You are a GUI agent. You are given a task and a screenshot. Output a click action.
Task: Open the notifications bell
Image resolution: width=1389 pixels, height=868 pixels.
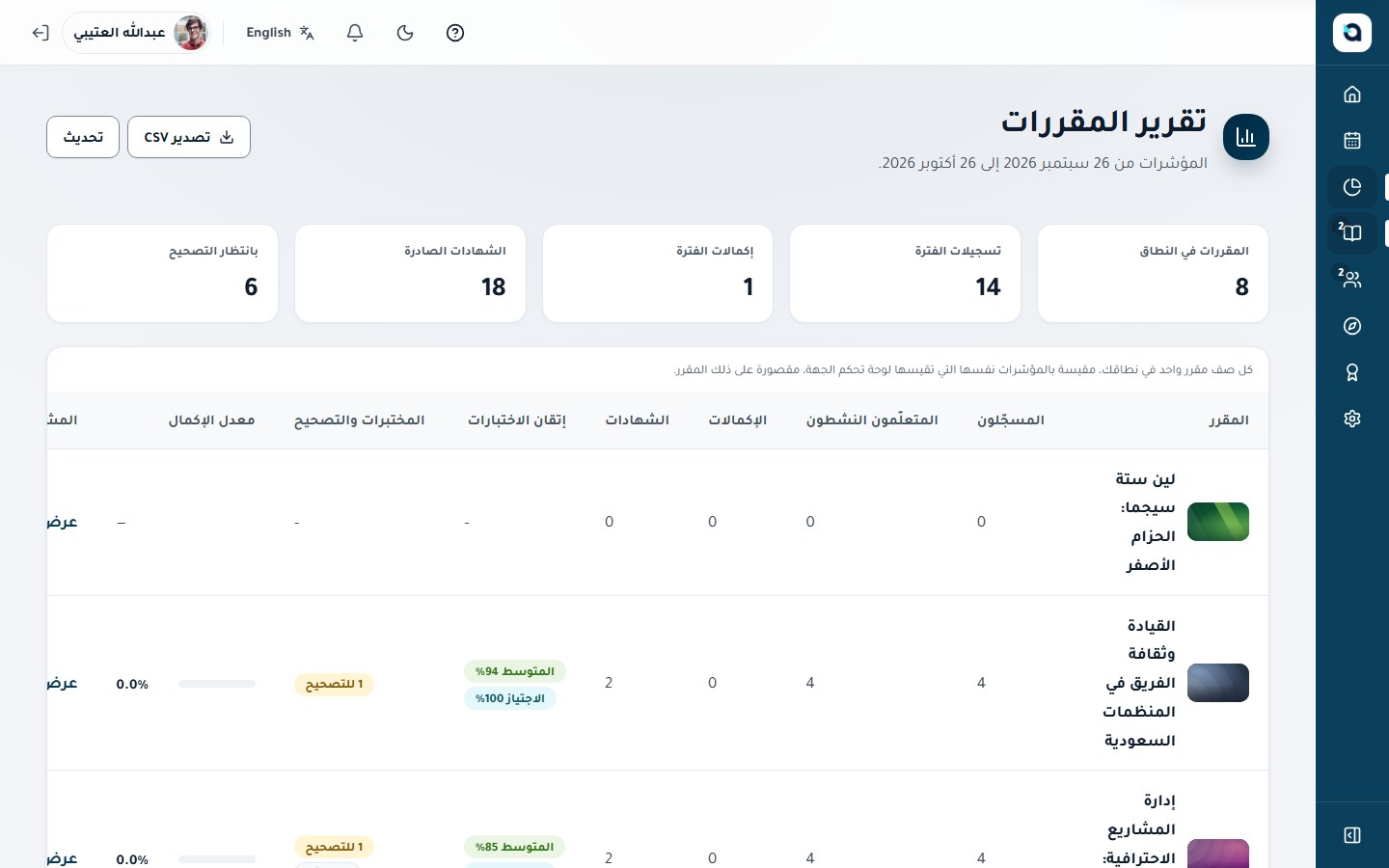point(355,33)
